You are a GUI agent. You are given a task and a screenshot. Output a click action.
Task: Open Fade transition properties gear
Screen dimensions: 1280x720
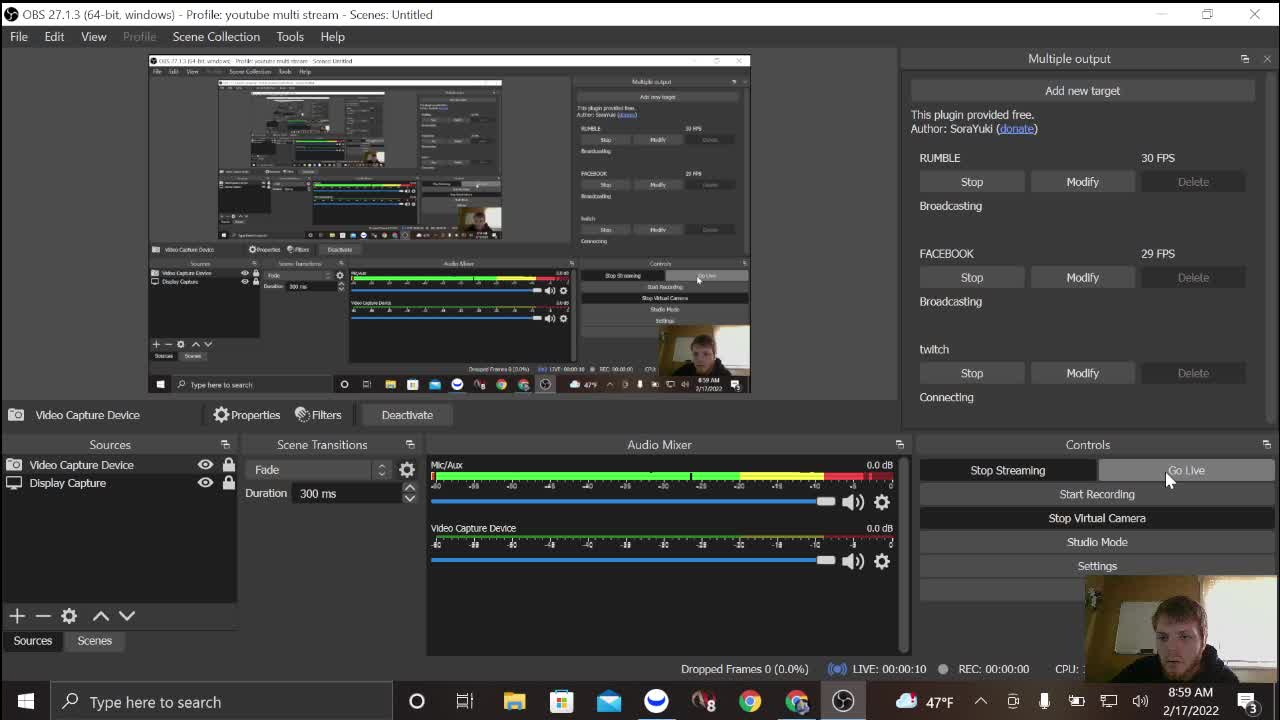pos(407,470)
